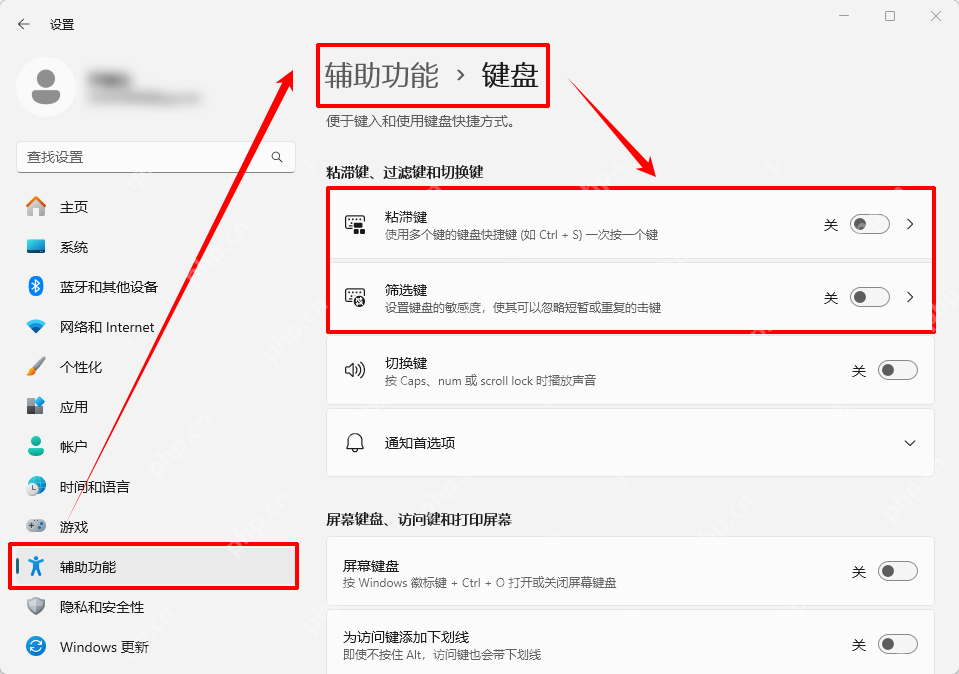Select 主页 in the sidebar

(156, 207)
